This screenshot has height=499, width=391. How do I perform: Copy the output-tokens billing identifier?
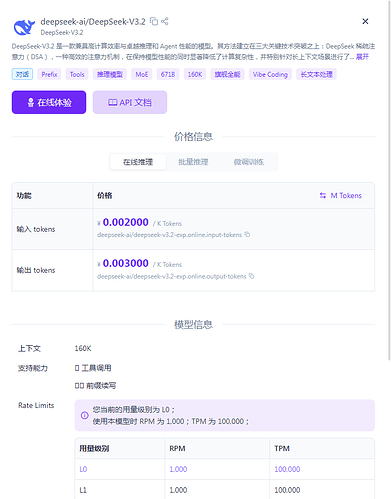252,276
